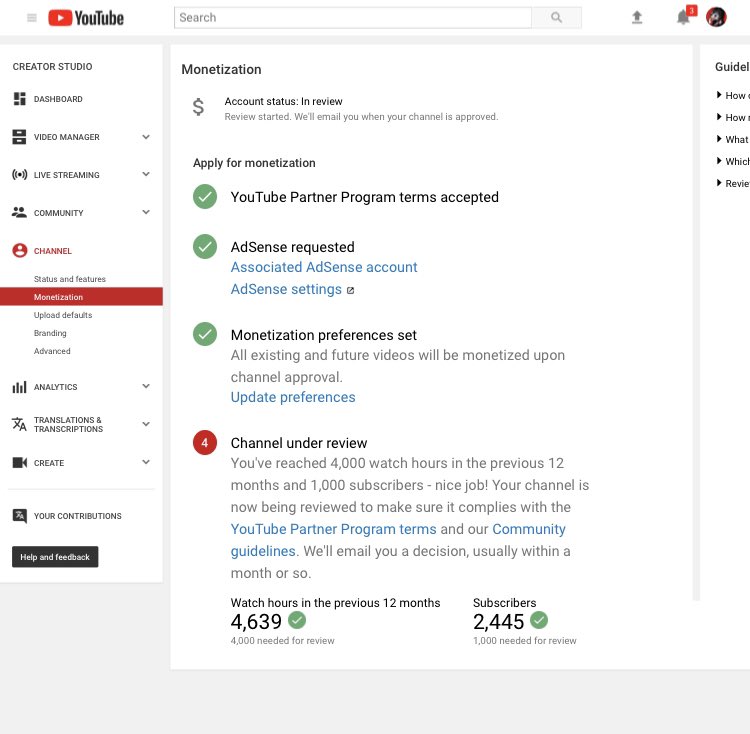
Task: Click the '4,639' watch hours value
Action: click(x=256, y=622)
